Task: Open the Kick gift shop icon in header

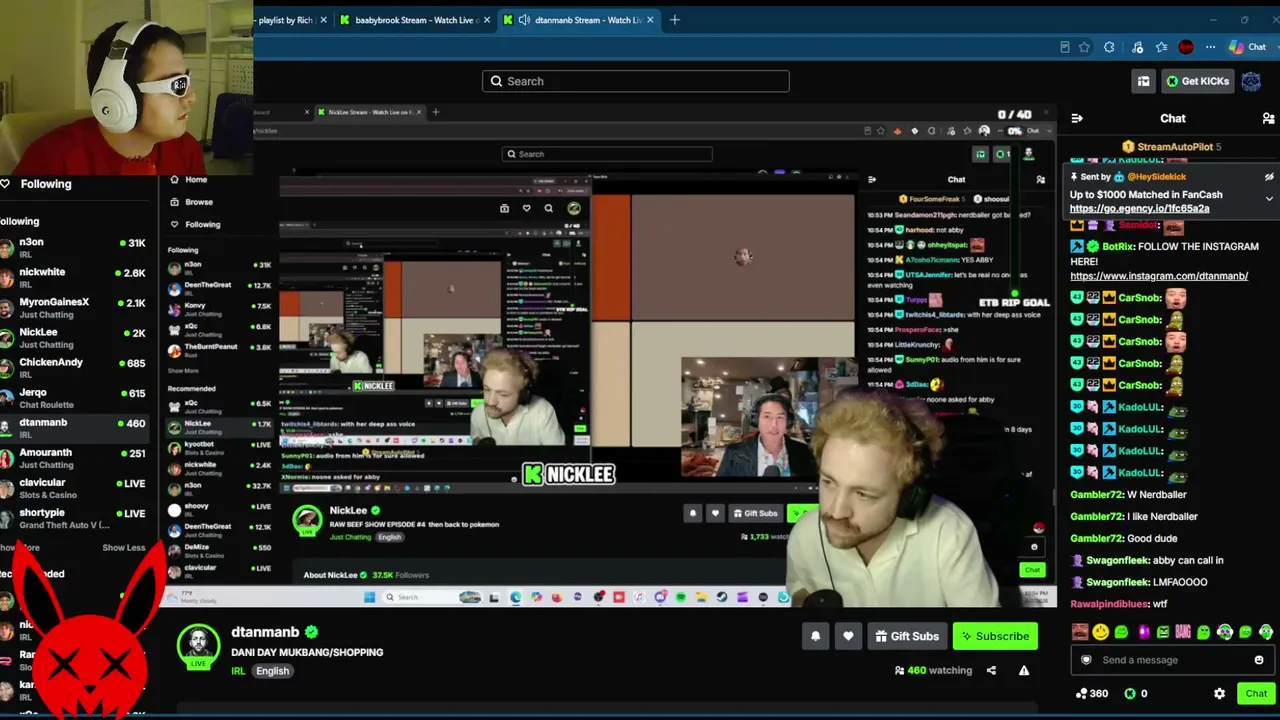Action: pos(1143,81)
